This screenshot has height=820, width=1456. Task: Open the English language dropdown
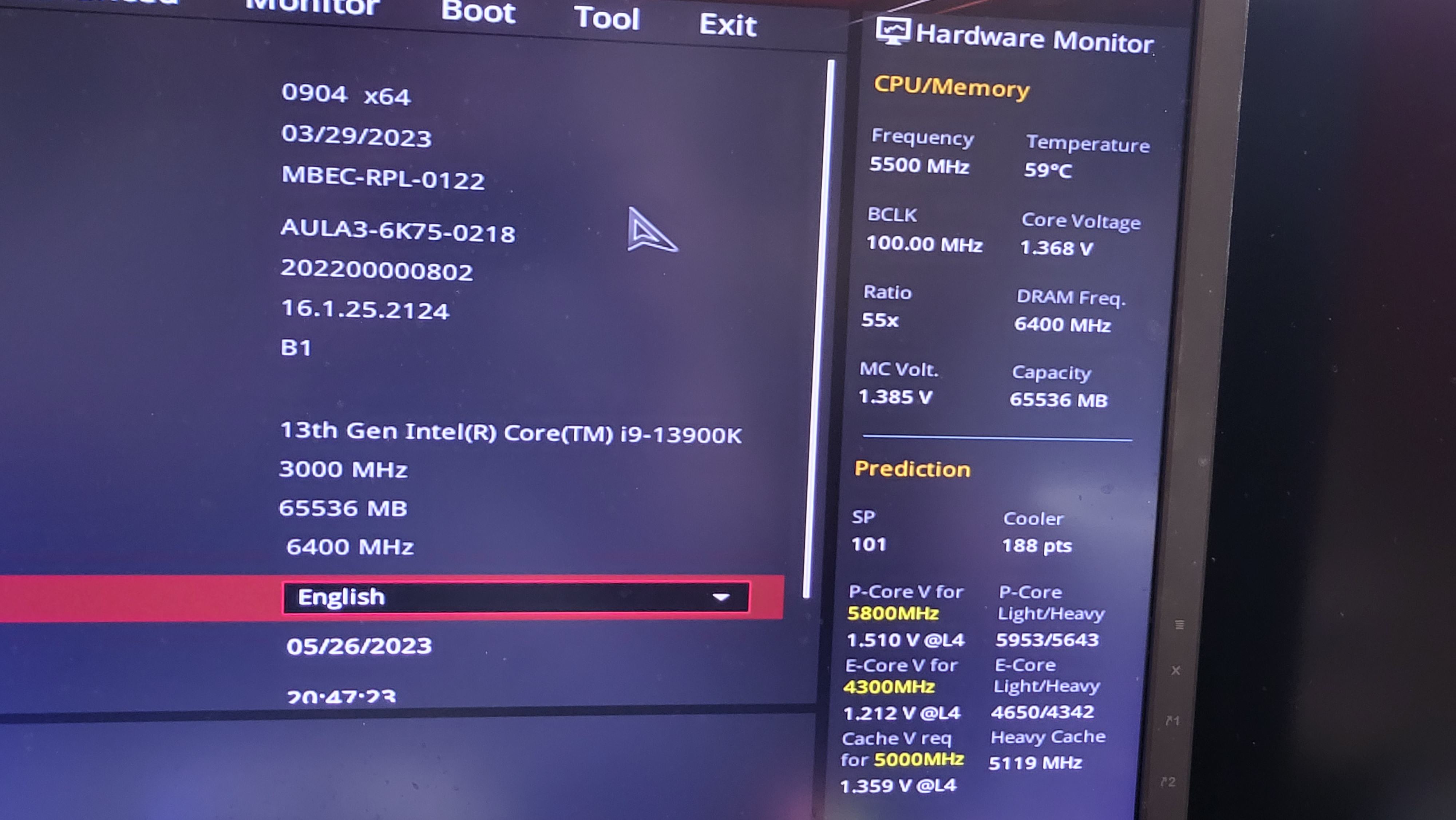[x=516, y=597]
